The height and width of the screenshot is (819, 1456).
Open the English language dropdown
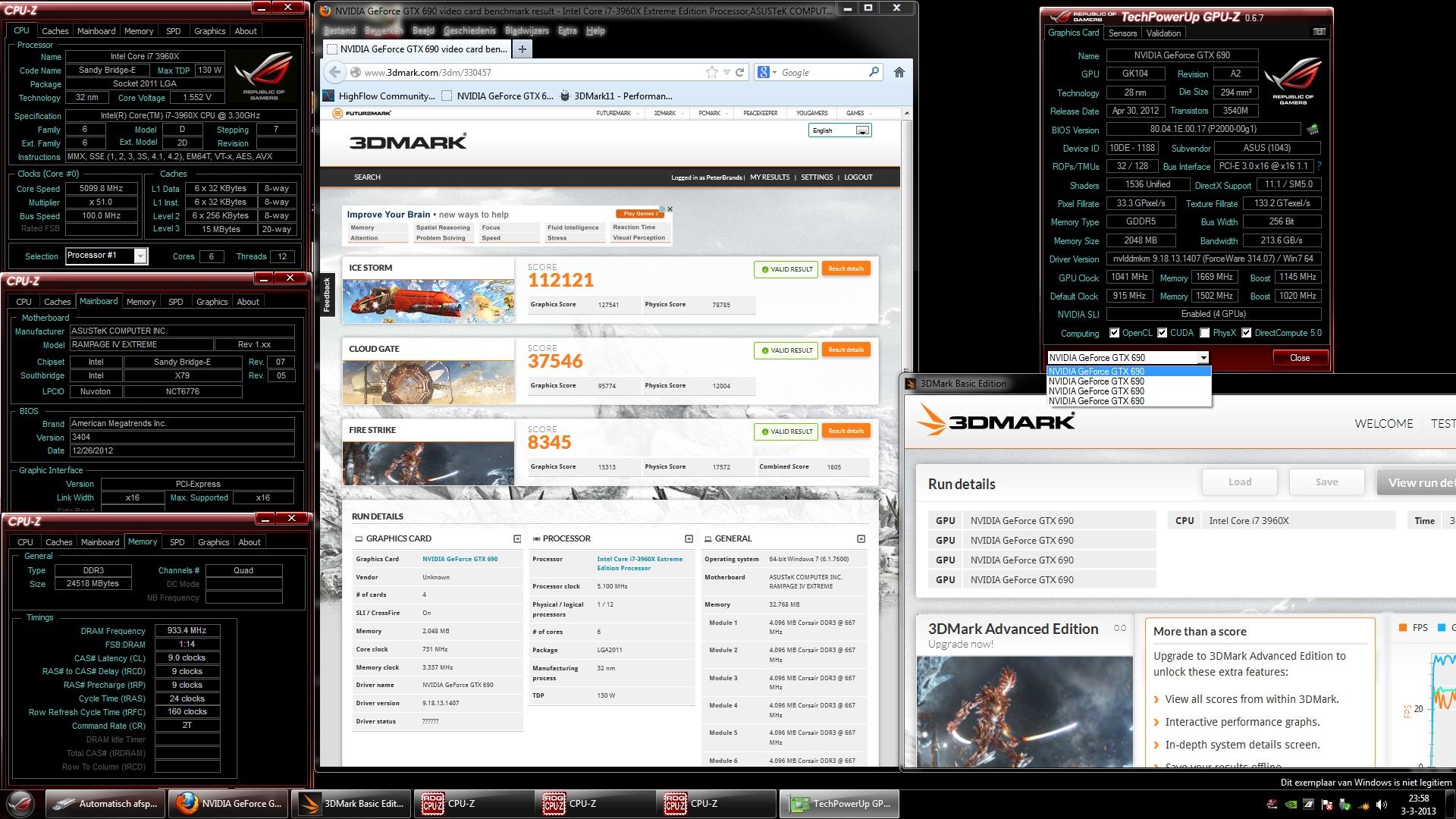[839, 130]
